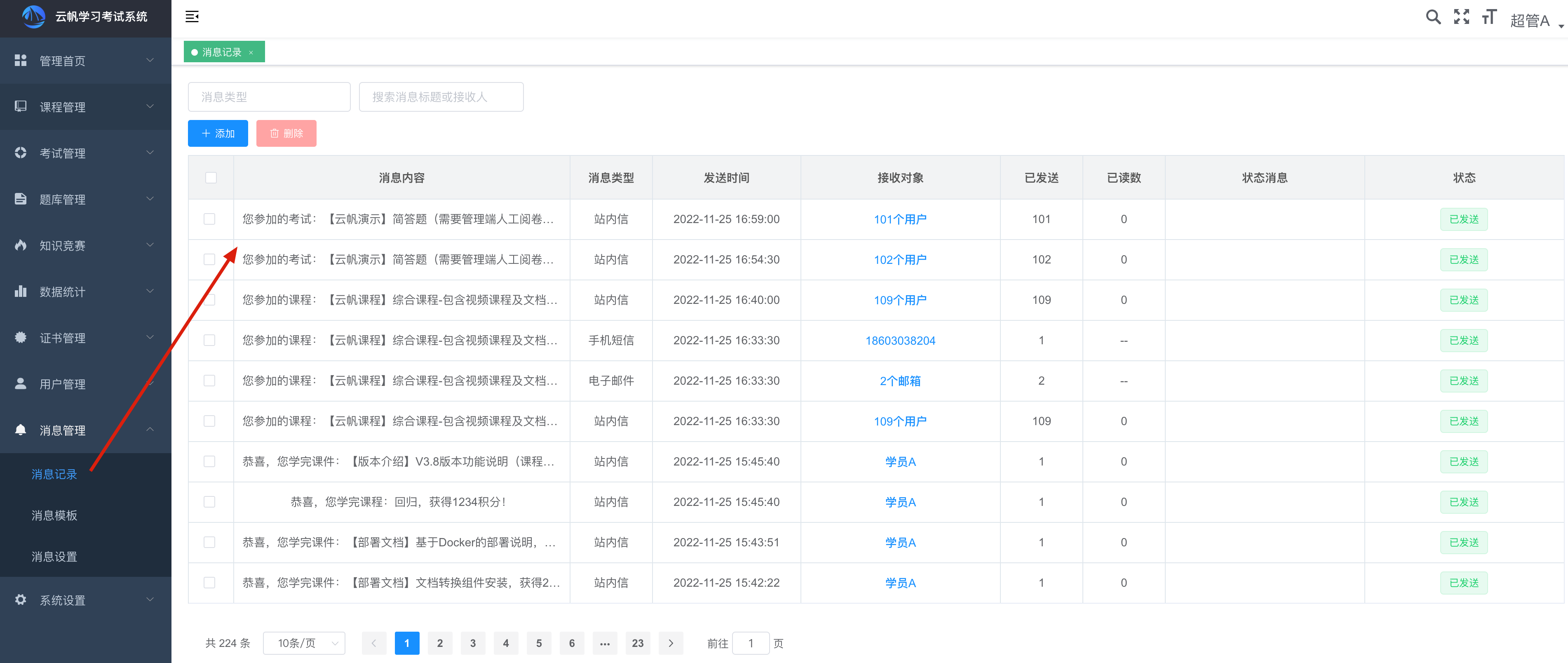Expand the 题库管理 menu chevron

point(150,199)
